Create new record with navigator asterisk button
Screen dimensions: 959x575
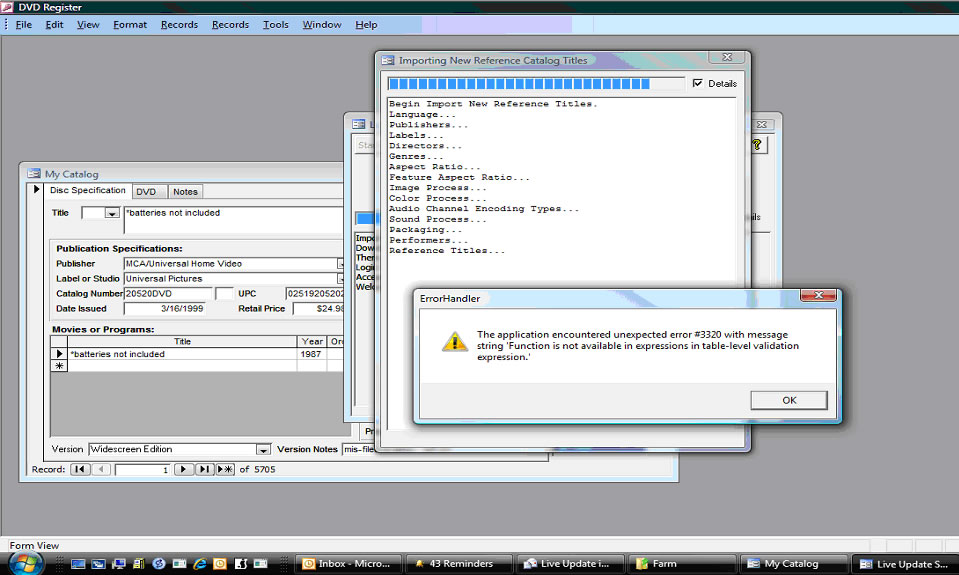[225, 469]
